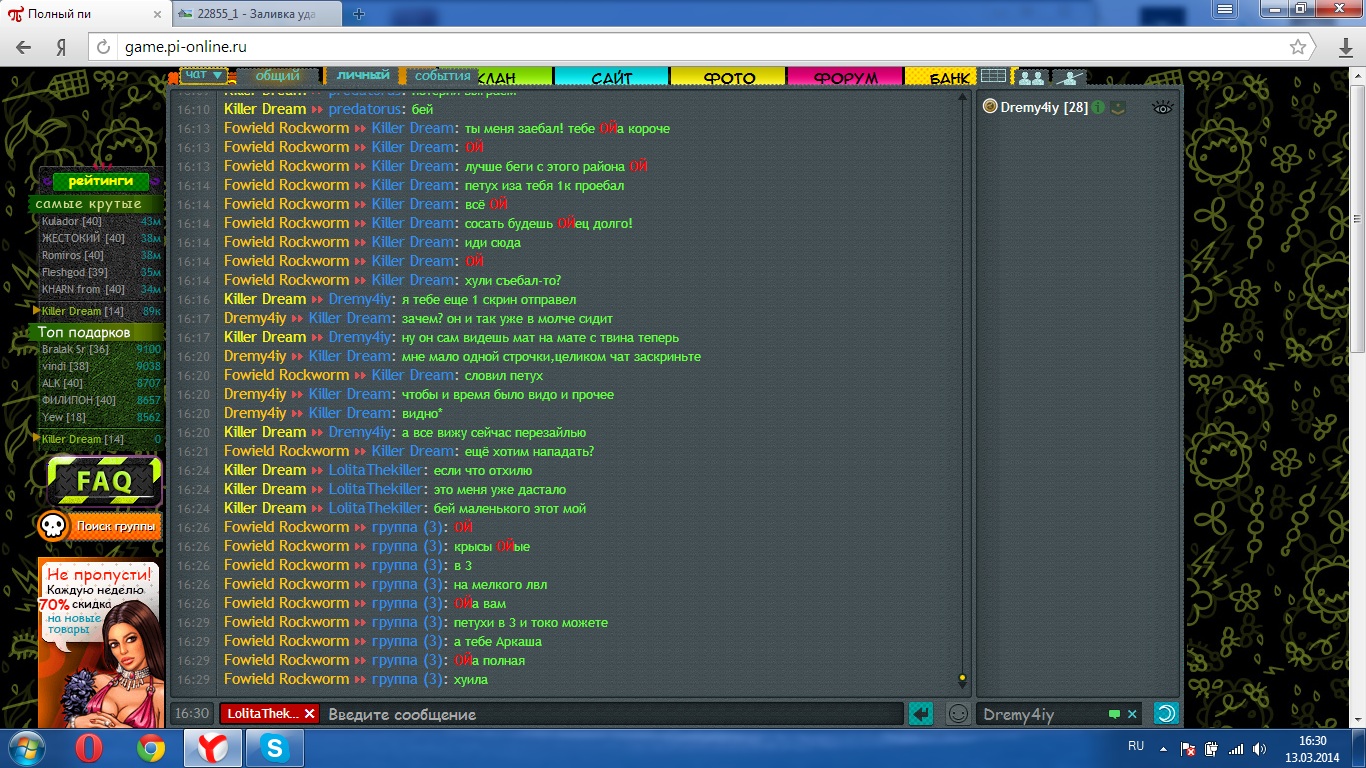This screenshot has height=768, width=1366.
Task: Click Dremy4iy sender in the видно* message
Action: pos(255,413)
